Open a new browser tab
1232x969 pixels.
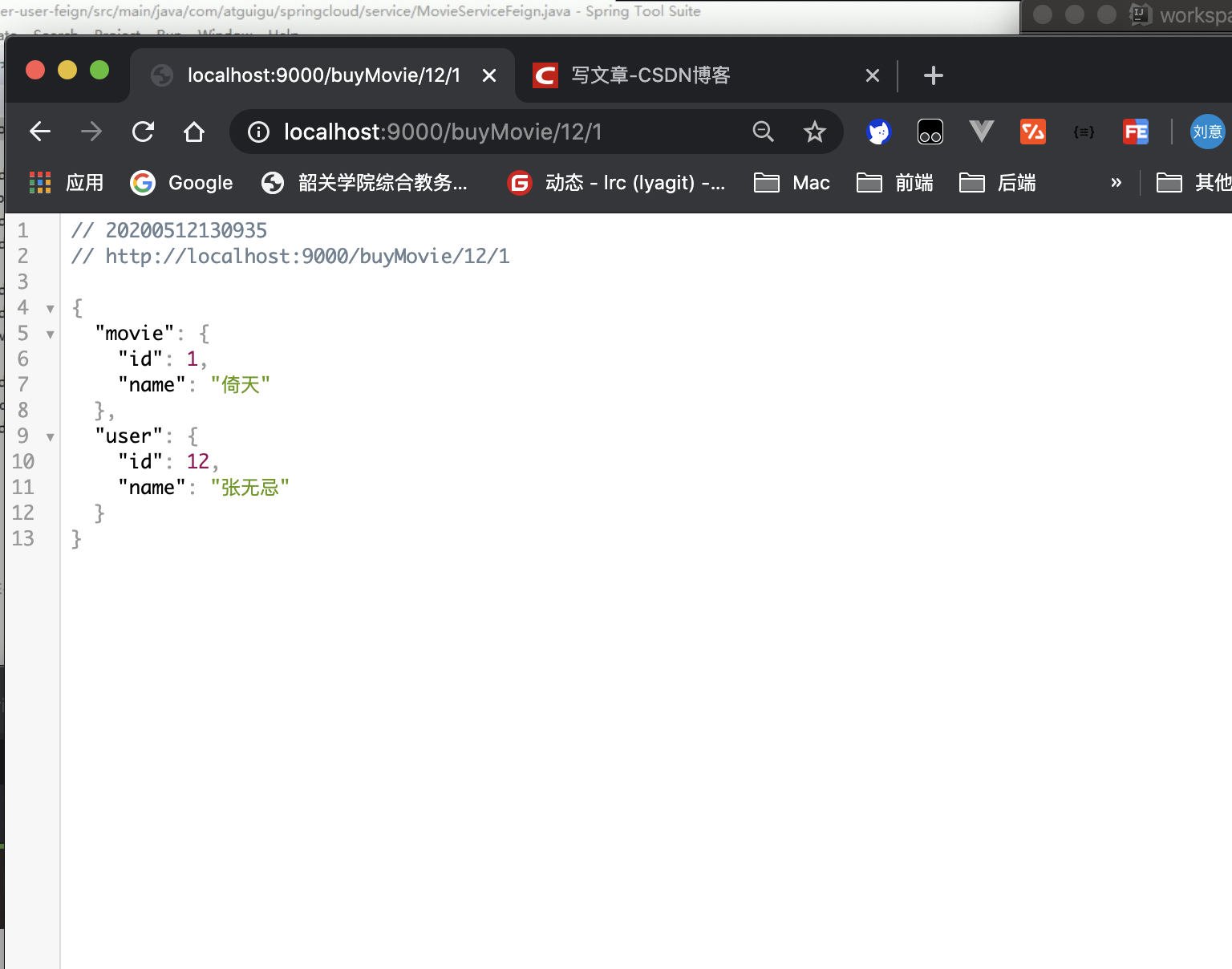click(x=934, y=75)
